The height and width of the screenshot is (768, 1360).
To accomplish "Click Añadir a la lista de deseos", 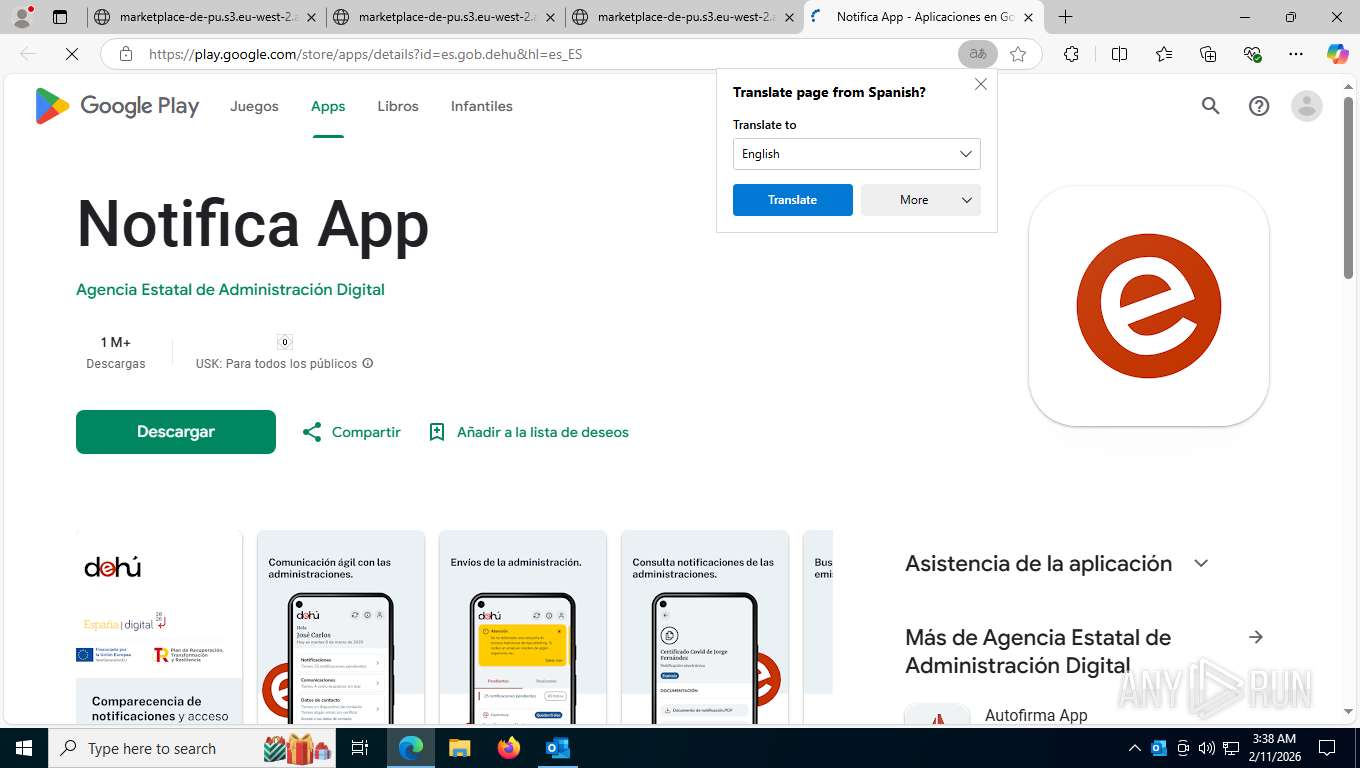I will pos(543,432).
